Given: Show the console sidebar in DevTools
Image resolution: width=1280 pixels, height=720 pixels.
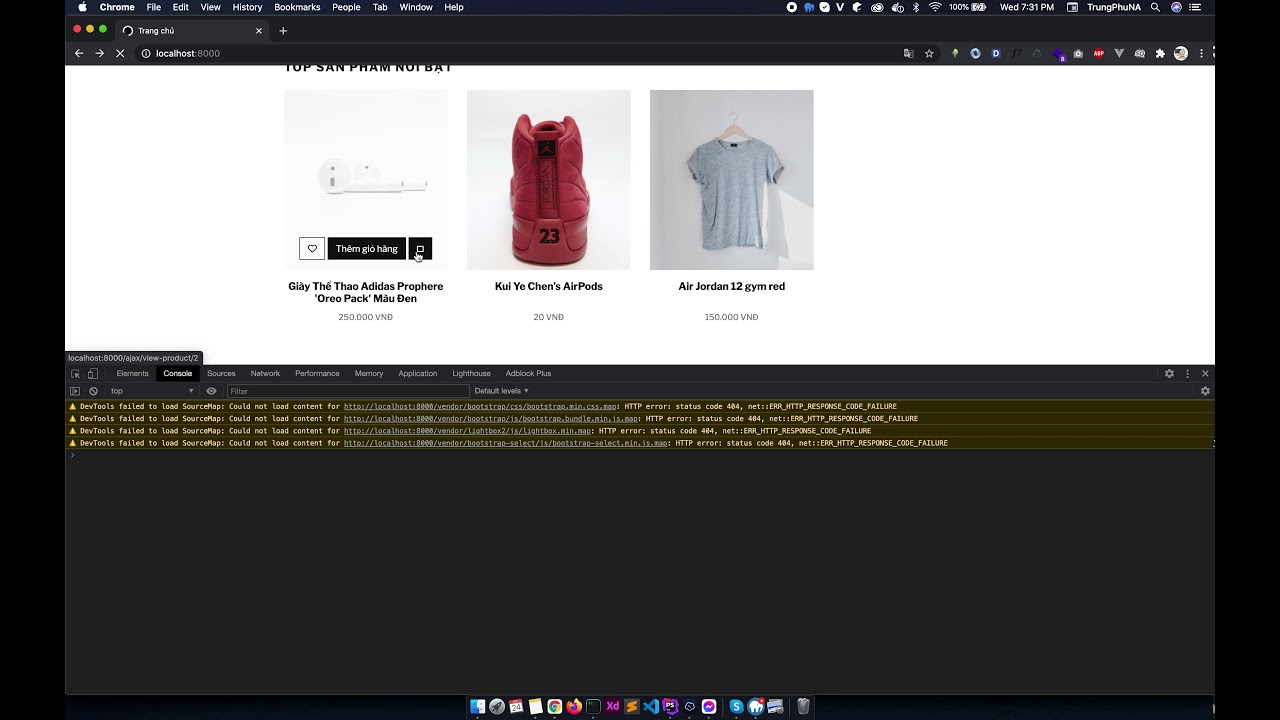Looking at the screenshot, I should point(75,391).
